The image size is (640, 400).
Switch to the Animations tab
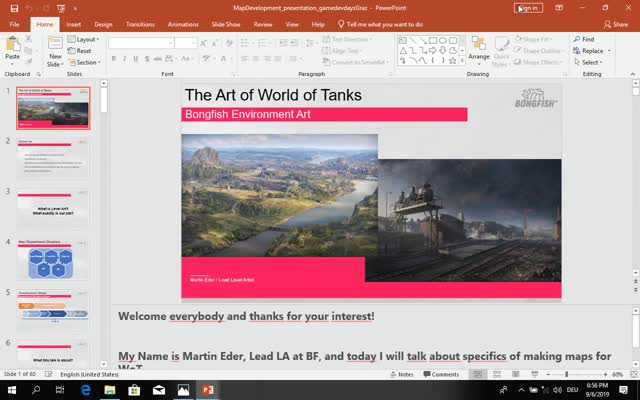(x=183, y=24)
